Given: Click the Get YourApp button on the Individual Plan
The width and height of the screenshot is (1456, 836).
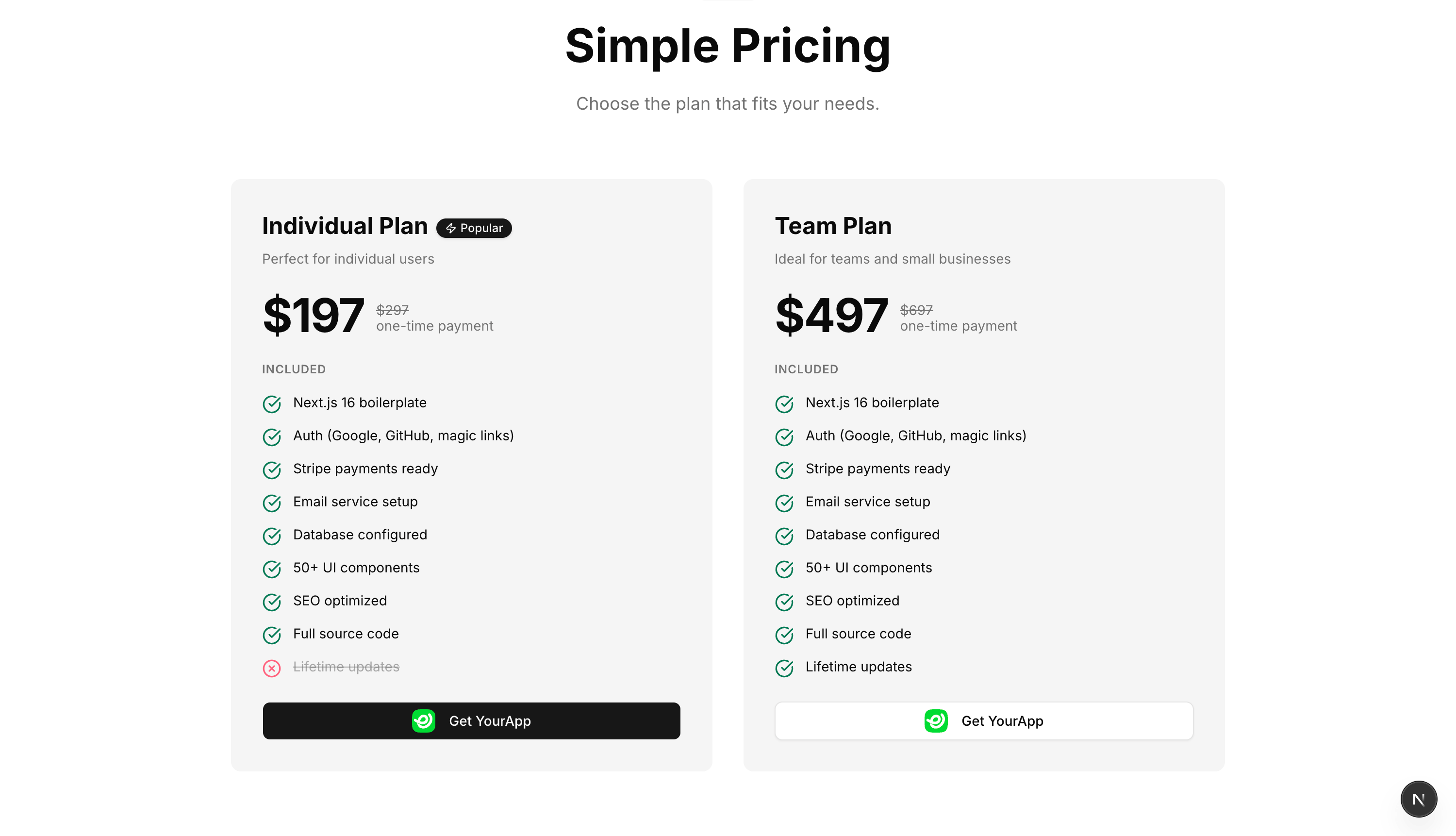Looking at the screenshot, I should (471, 720).
